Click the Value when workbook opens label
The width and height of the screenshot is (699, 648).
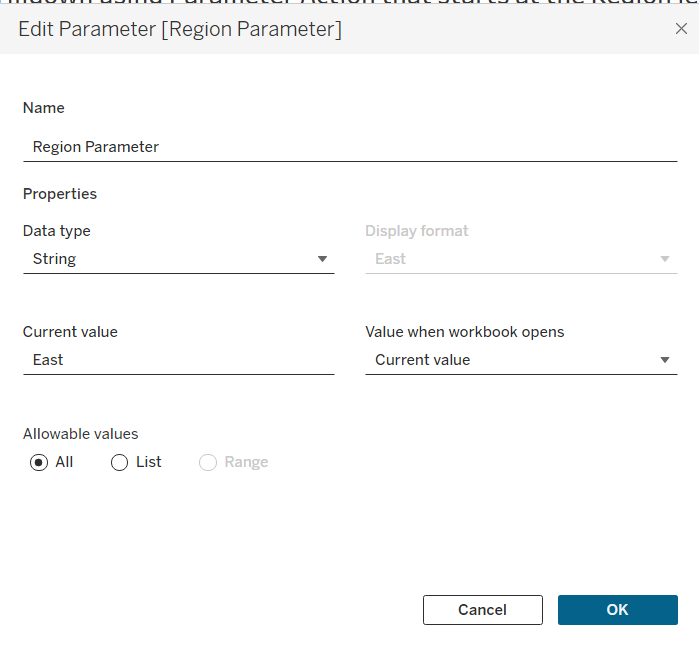point(464,332)
